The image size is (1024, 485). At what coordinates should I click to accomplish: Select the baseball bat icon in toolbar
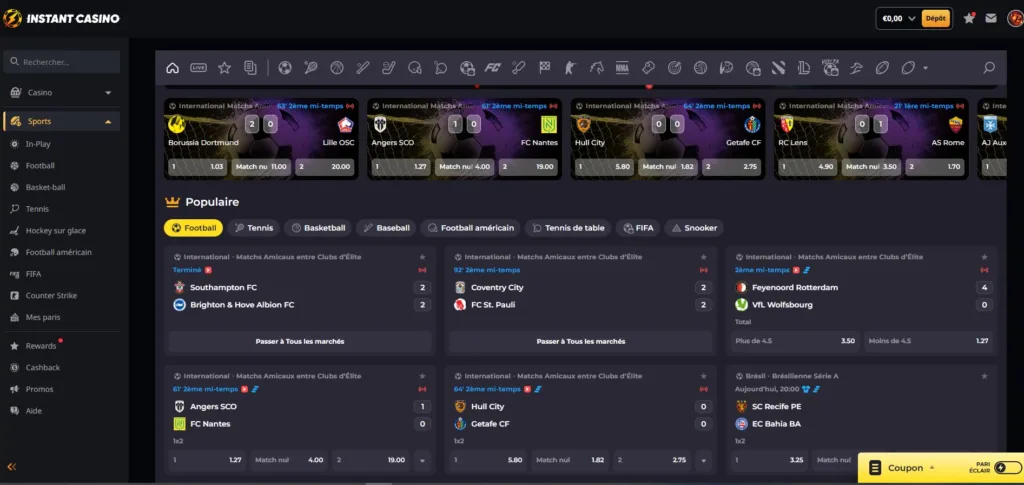[363, 67]
